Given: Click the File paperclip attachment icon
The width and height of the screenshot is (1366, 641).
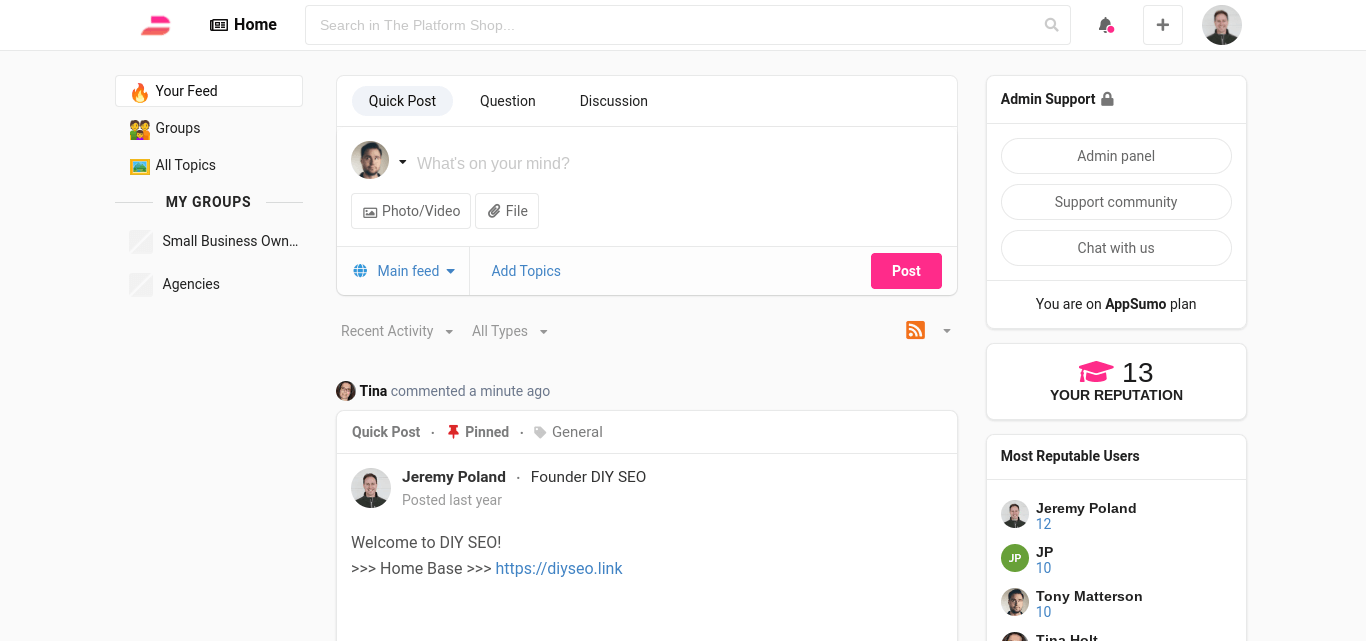Looking at the screenshot, I should [x=493, y=210].
